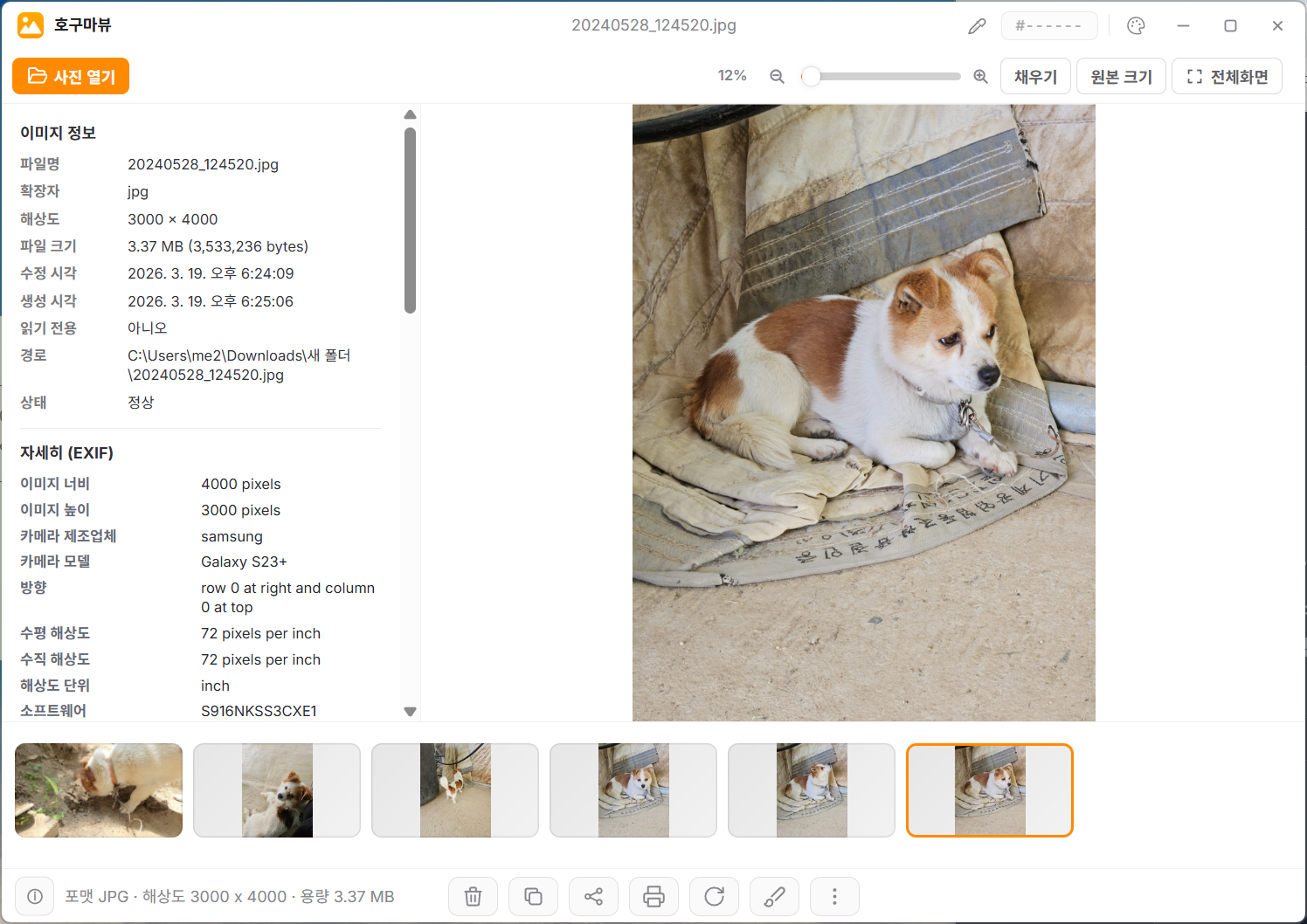Viewport: 1307px width, 924px height.
Task: Open the share icon in bottom toolbar
Action: click(593, 896)
